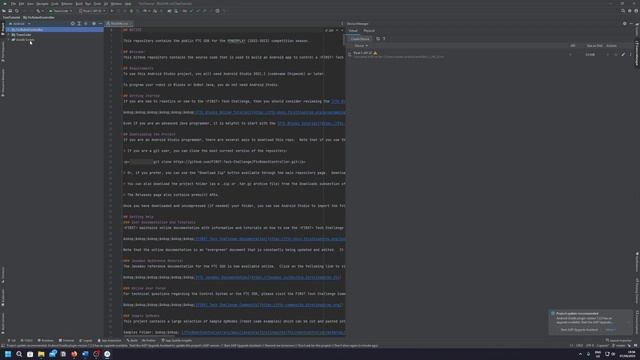This screenshot has width=640, height=360.
Task: Click the FTC Javadoc Documentation link
Action: (268, 278)
